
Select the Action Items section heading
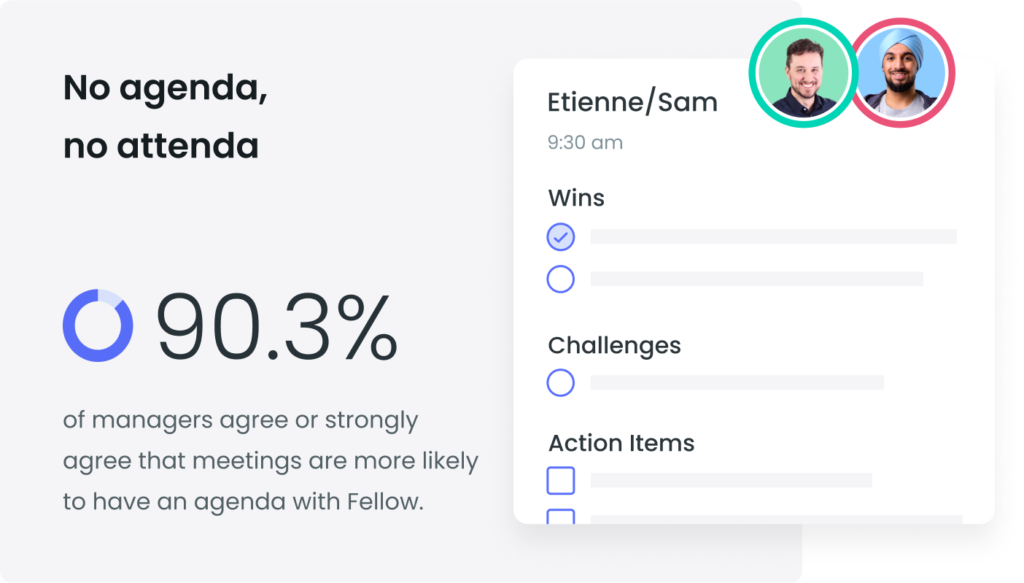(621, 443)
